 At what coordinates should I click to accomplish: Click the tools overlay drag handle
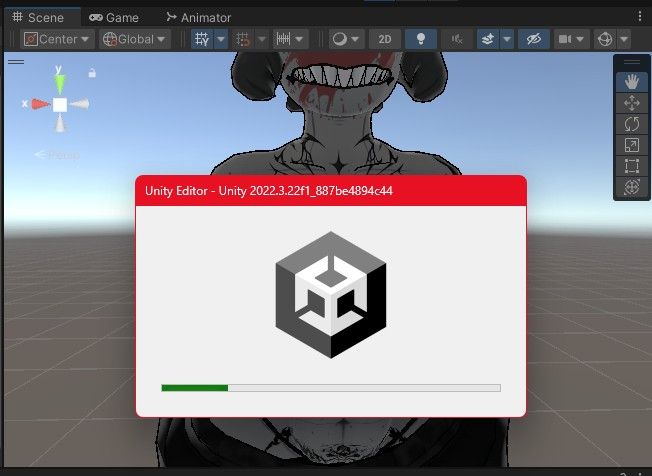(632, 62)
